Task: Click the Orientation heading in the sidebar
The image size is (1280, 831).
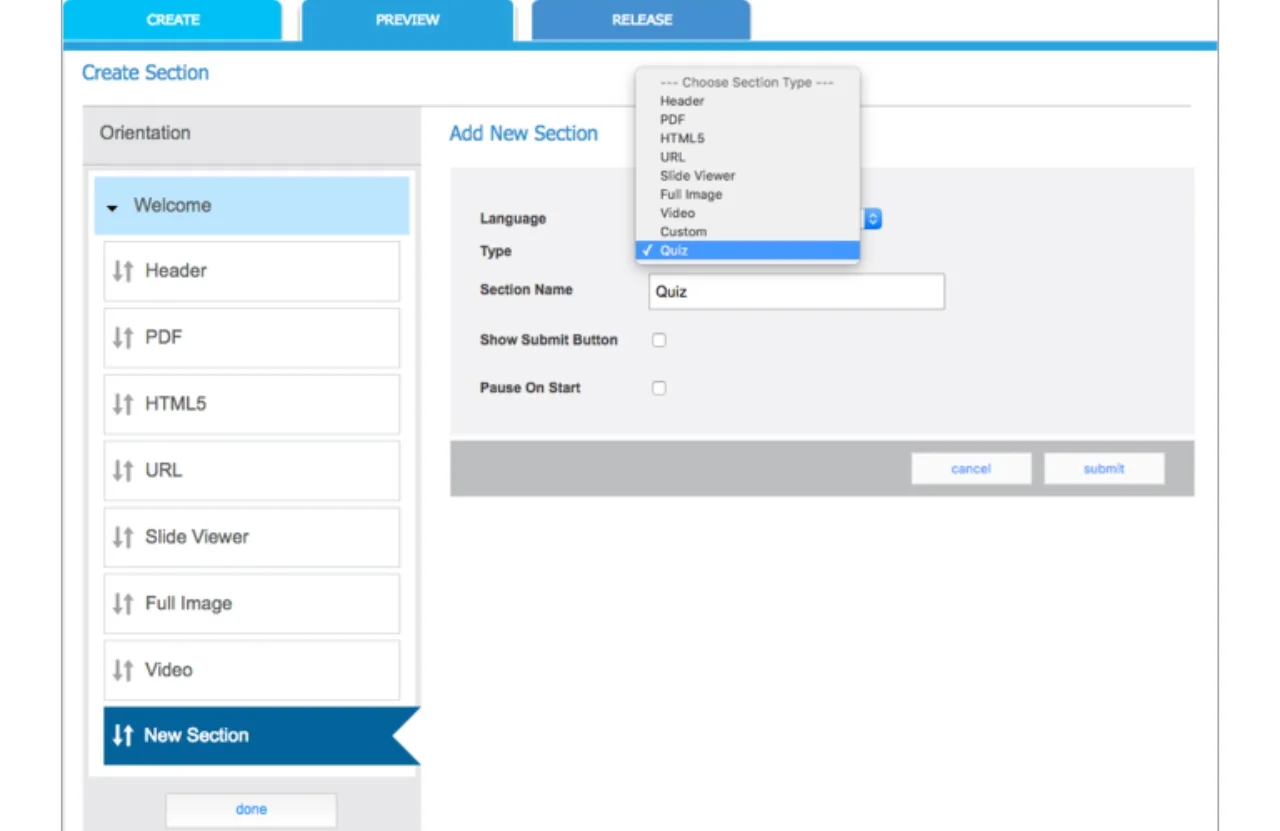Action: point(145,133)
